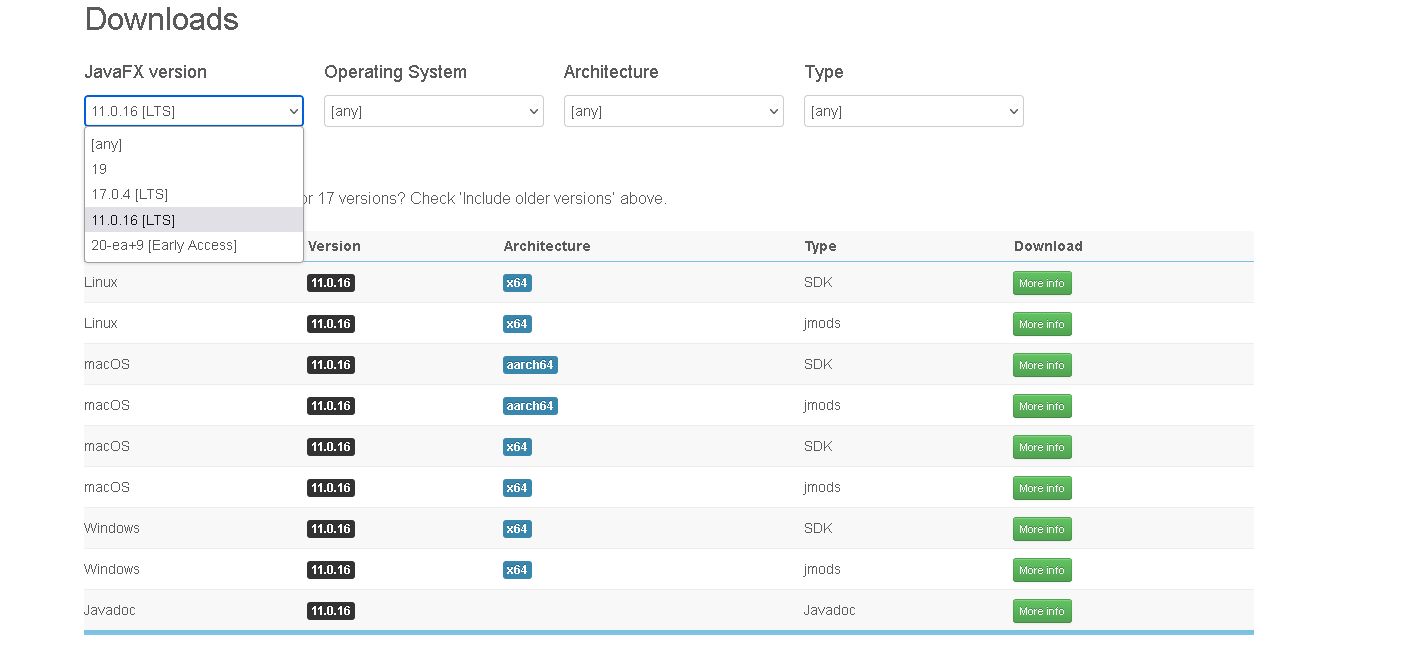Open 'More info' for macOS aarch64 jmods
This screenshot has width=1416, height=669.
(1041, 406)
